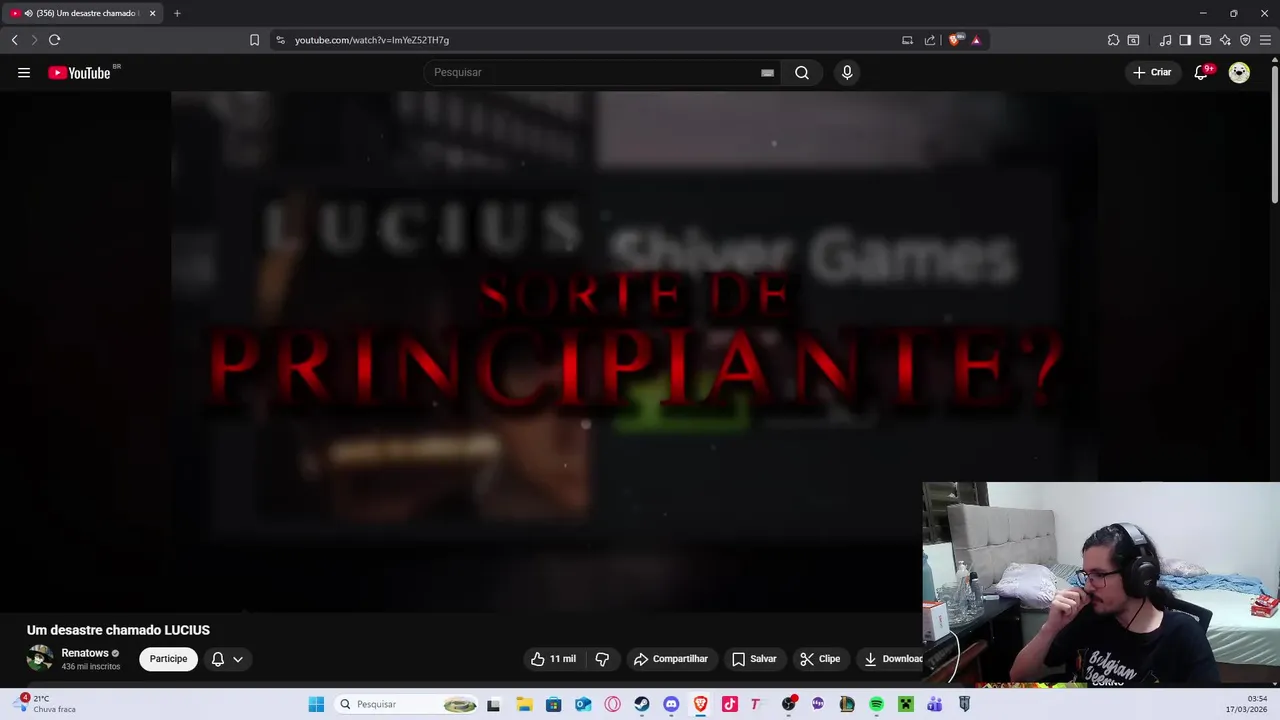Go to the YouTube home logo
Viewport: 1280px width, 720px height.
[x=79, y=72]
